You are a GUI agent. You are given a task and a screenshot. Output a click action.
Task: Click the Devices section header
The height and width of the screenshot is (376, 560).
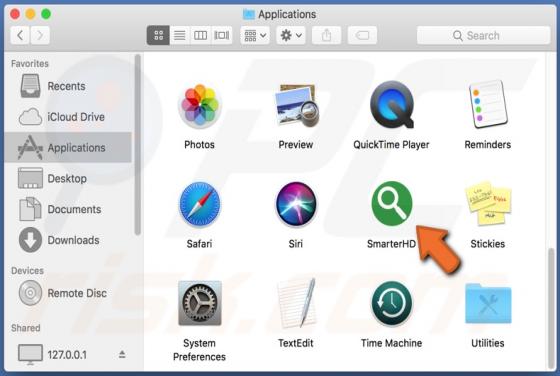pyautogui.click(x=28, y=271)
